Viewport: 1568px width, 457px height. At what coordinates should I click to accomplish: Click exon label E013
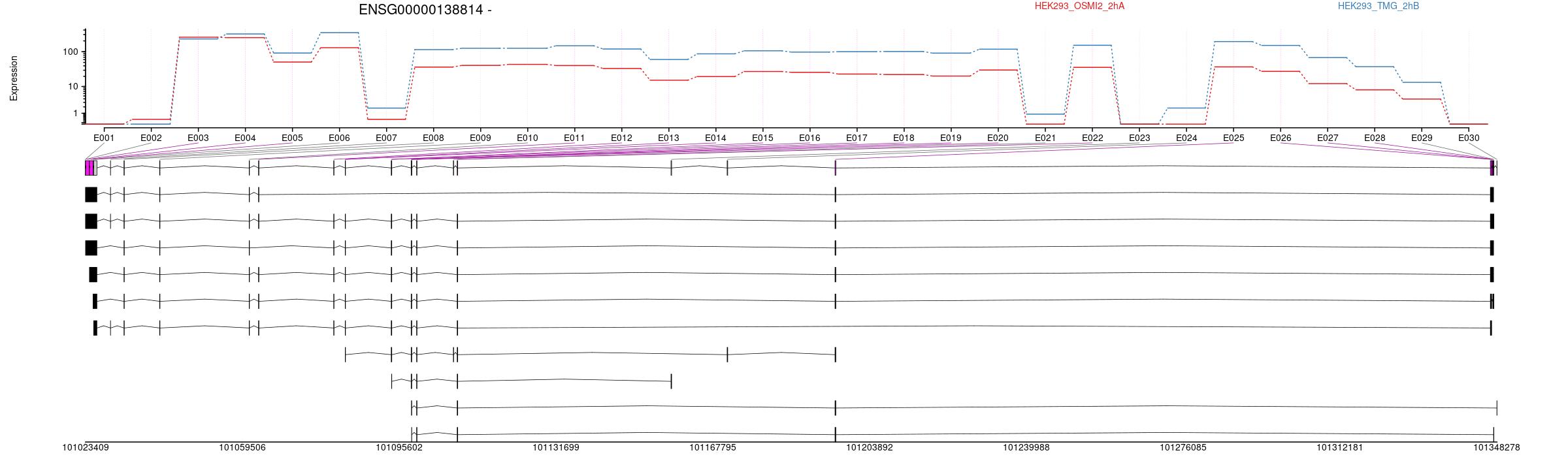point(668,138)
